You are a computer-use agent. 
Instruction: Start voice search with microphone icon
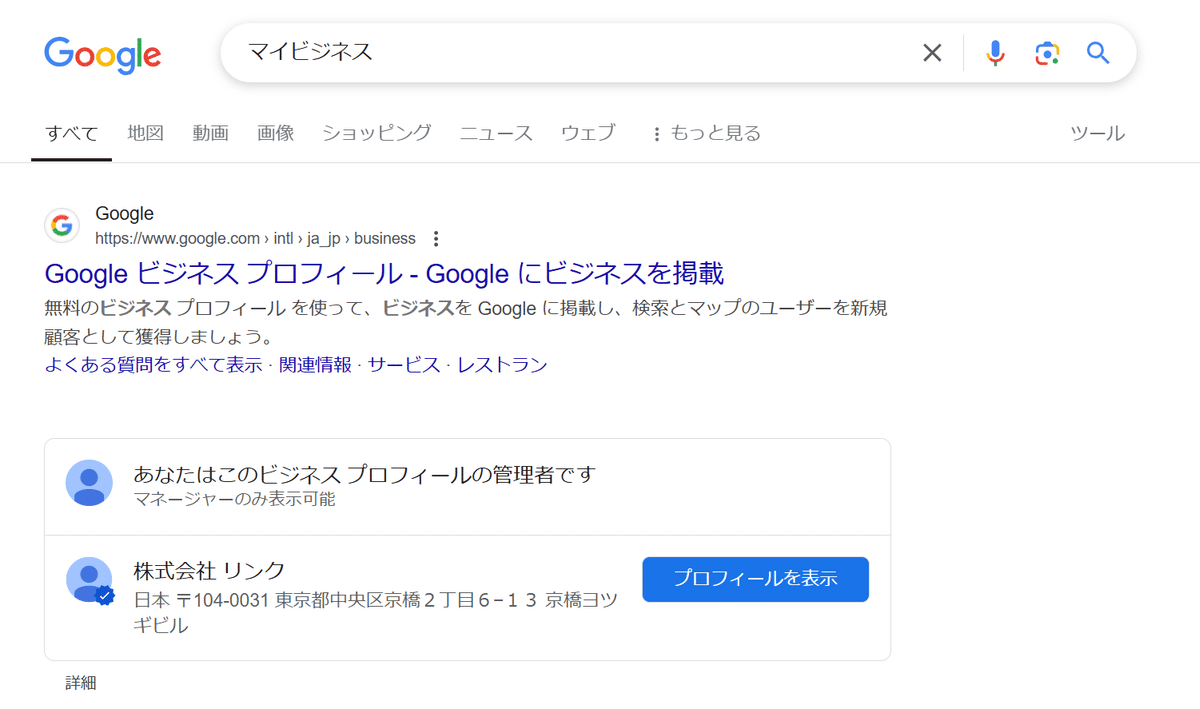click(x=995, y=53)
